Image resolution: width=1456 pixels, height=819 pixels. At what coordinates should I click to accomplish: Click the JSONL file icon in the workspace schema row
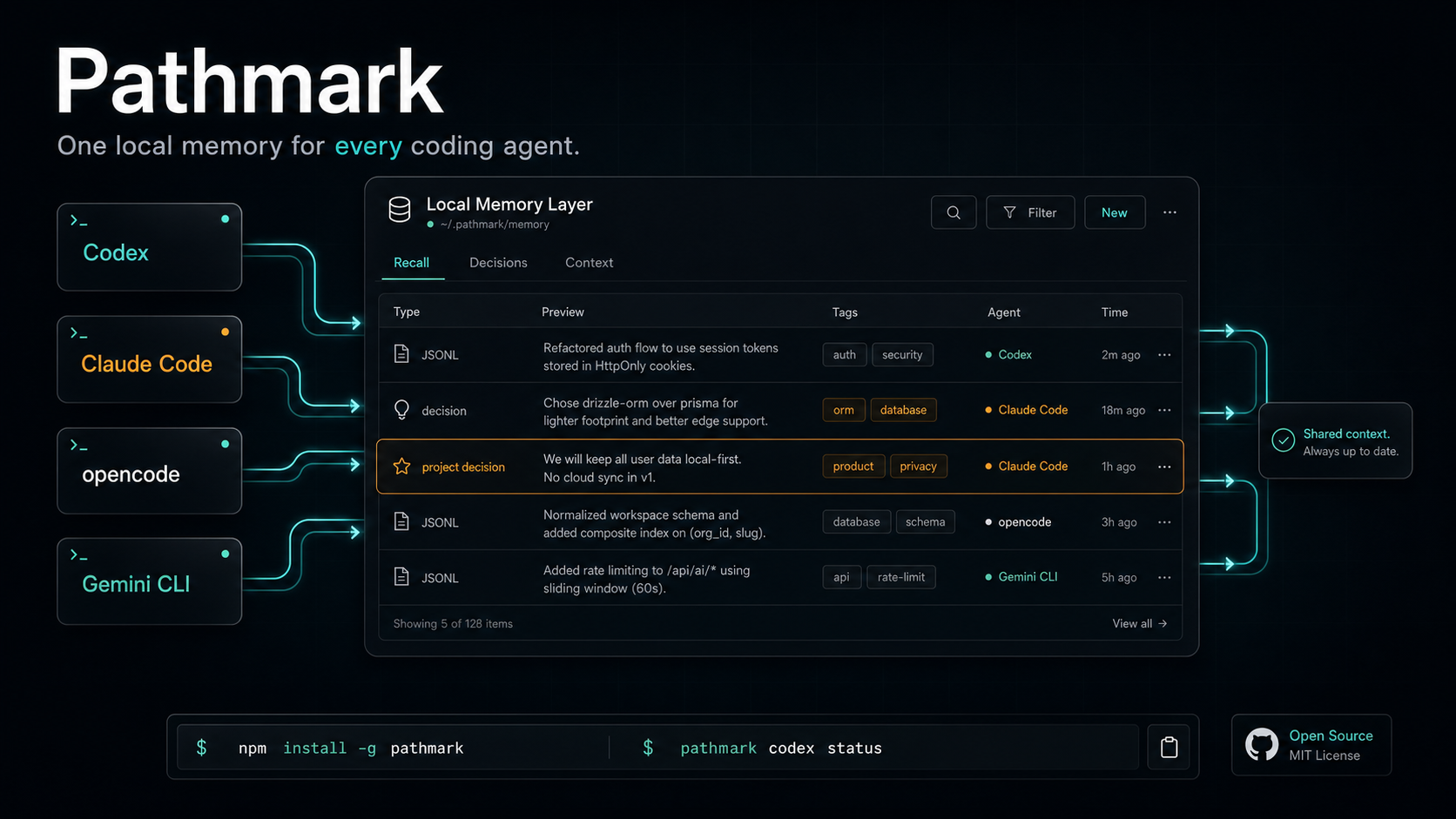pyautogui.click(x=401, y=522)
